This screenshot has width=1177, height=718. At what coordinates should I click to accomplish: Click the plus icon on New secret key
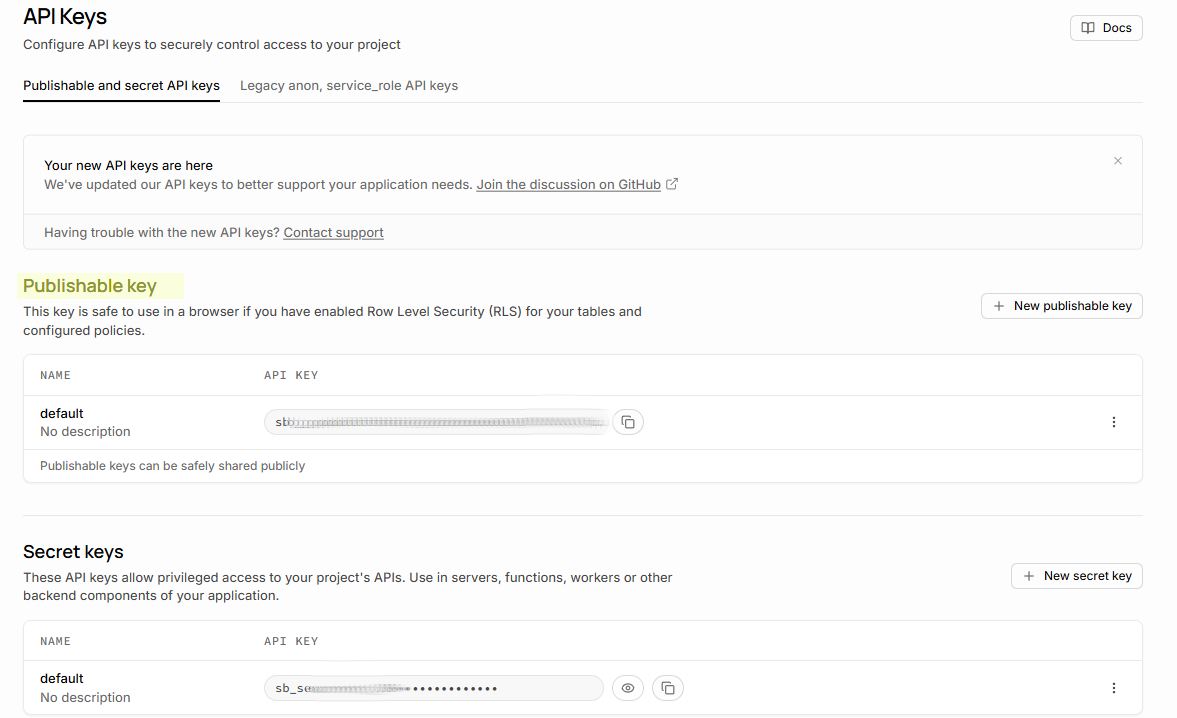[x=1028, y=576]
